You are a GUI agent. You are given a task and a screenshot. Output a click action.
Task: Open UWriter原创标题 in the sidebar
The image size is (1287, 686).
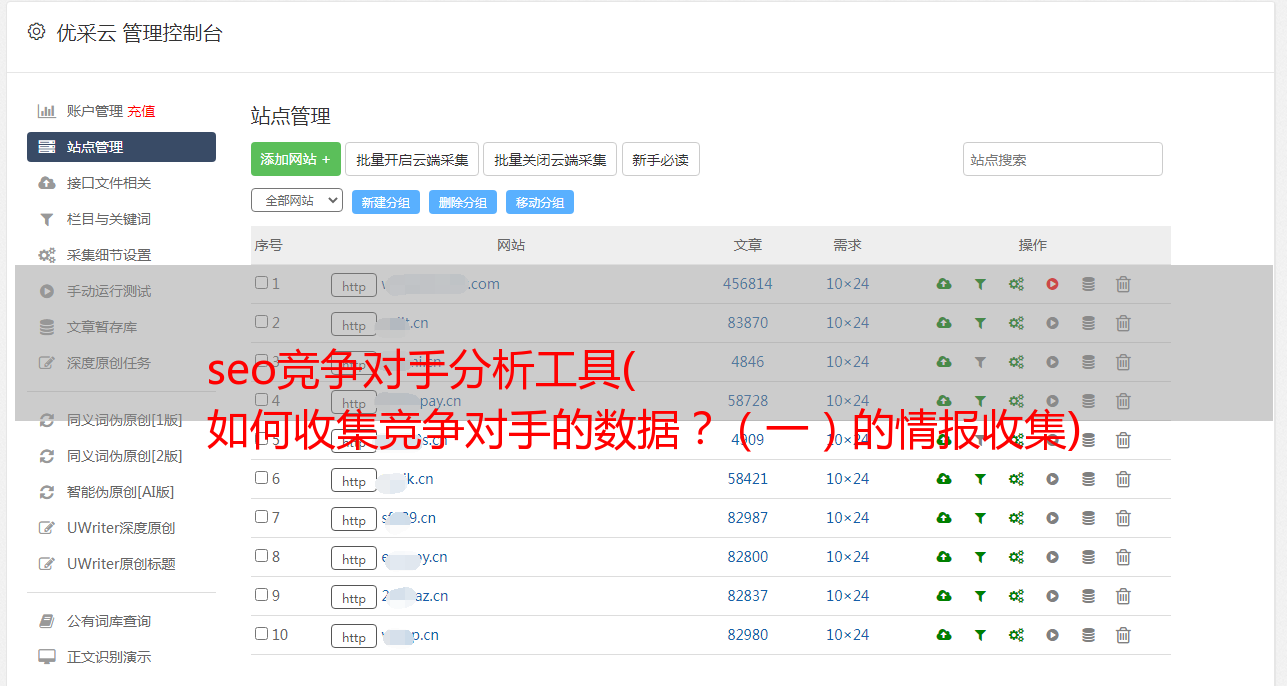click(121, 564)
